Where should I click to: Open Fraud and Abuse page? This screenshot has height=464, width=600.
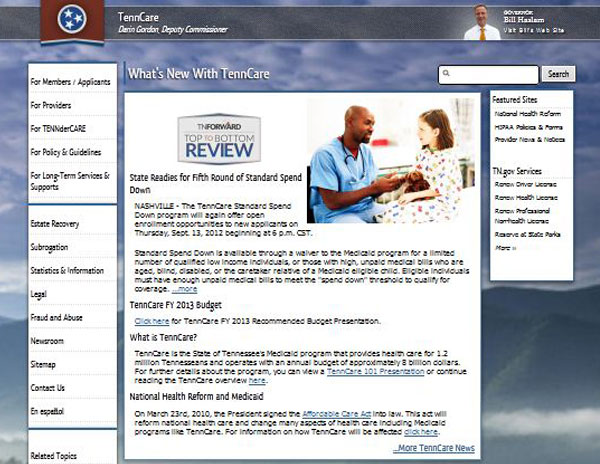pos(57,317)
